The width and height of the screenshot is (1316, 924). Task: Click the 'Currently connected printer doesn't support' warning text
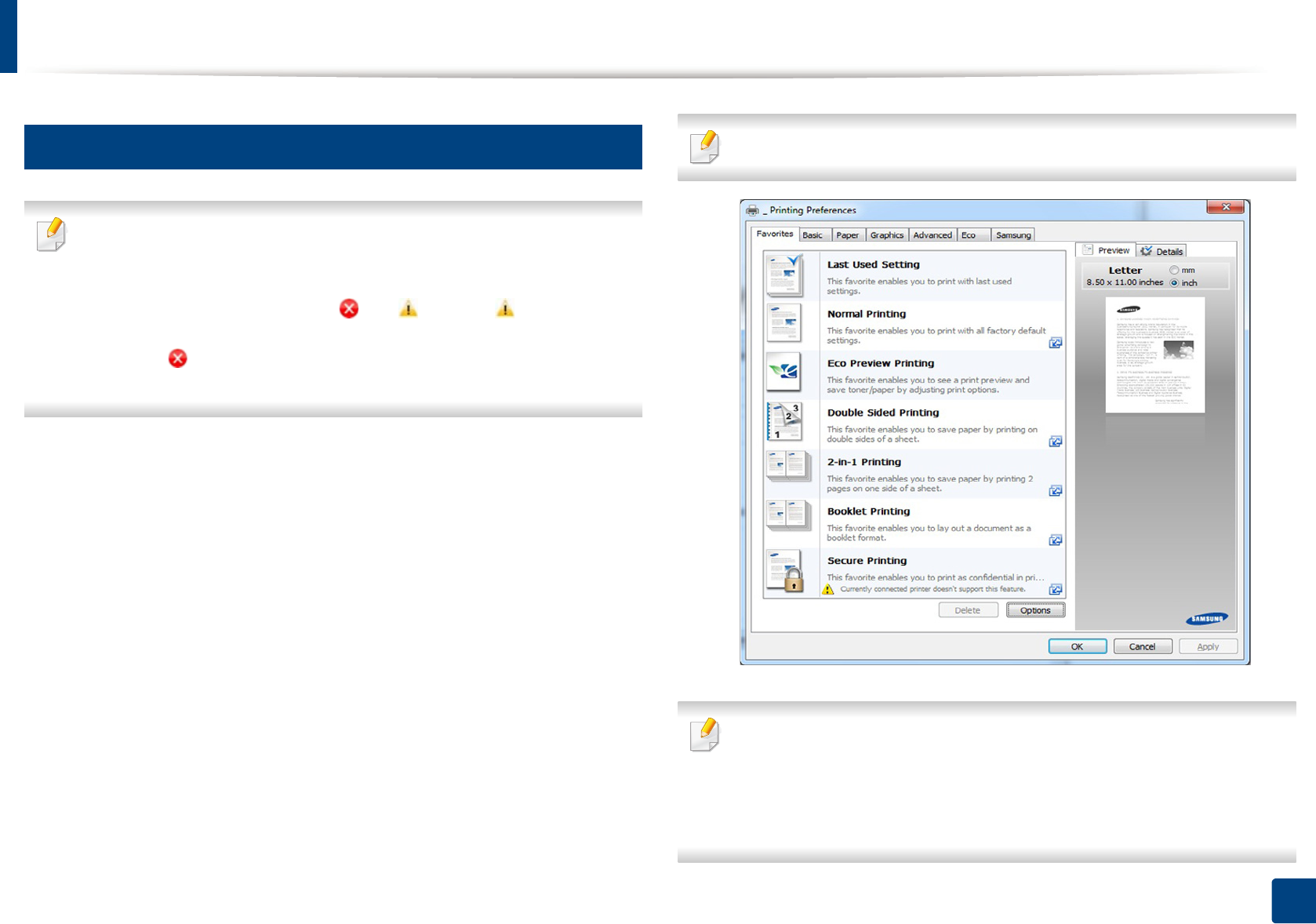click(933, 589)
